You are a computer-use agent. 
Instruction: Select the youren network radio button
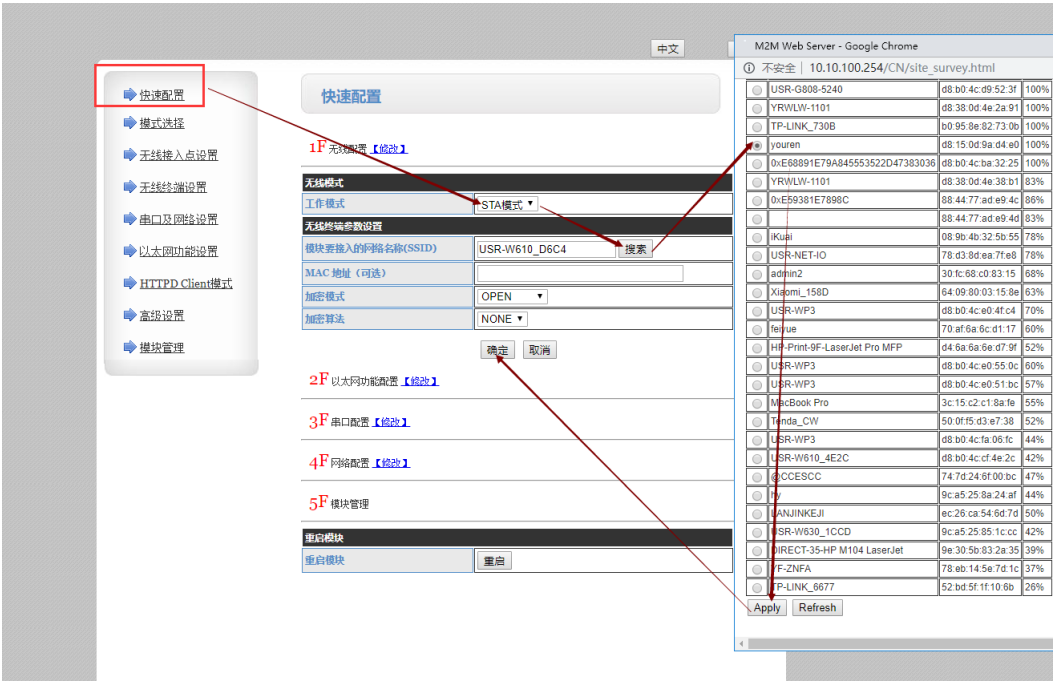click(x=757, y=145)
